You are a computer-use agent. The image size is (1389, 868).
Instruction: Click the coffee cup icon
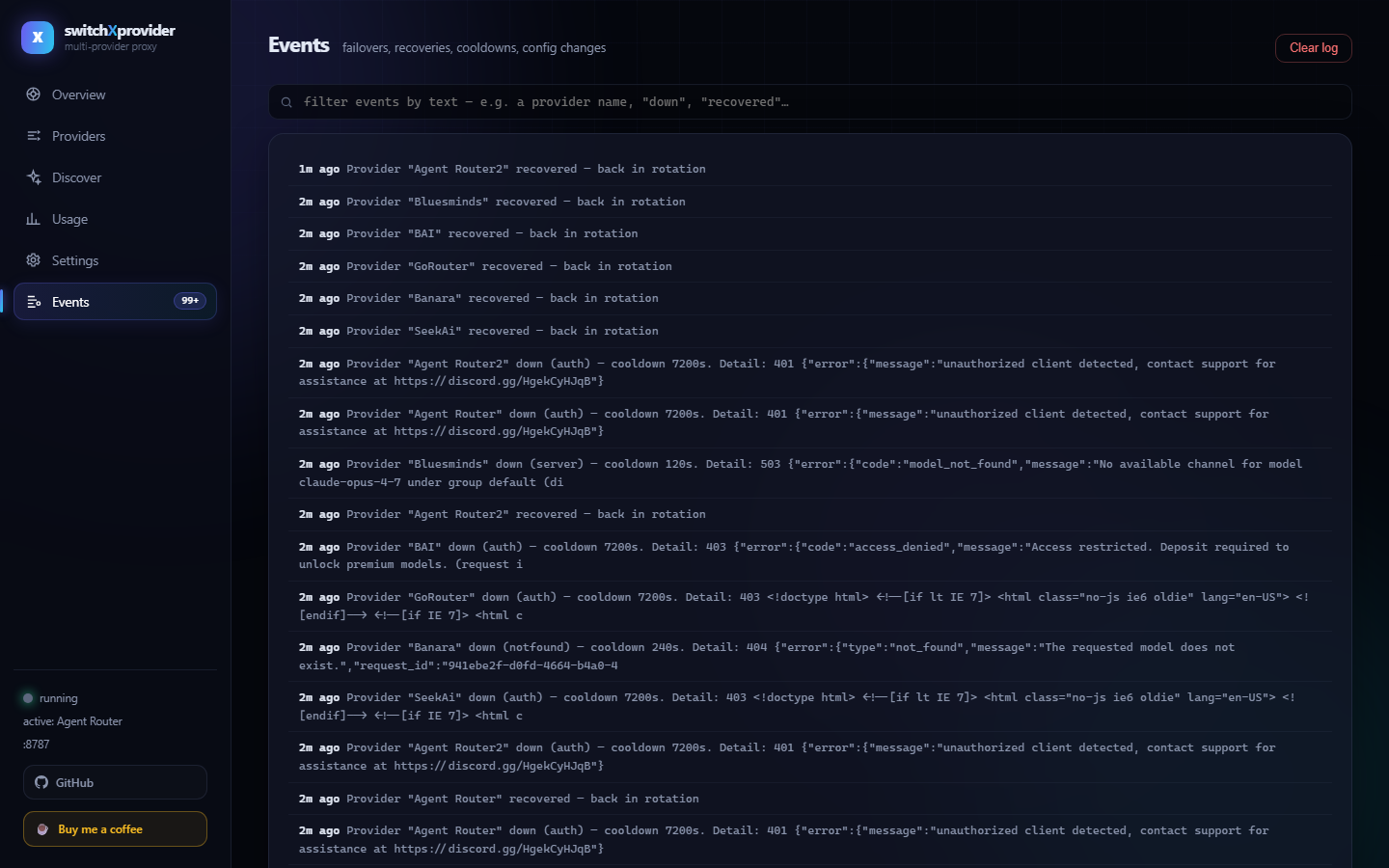coord(42,829)
